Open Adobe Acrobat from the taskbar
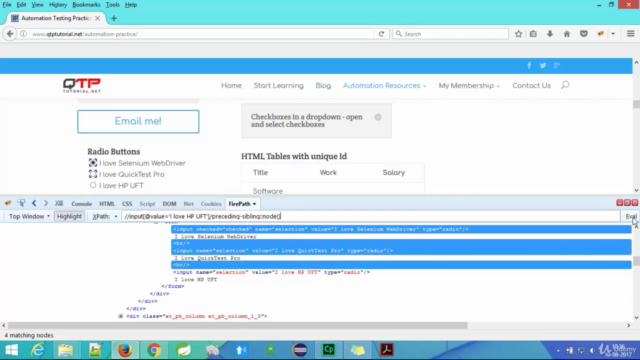Screen dimensions: 640x360 (x=387, y=350)
